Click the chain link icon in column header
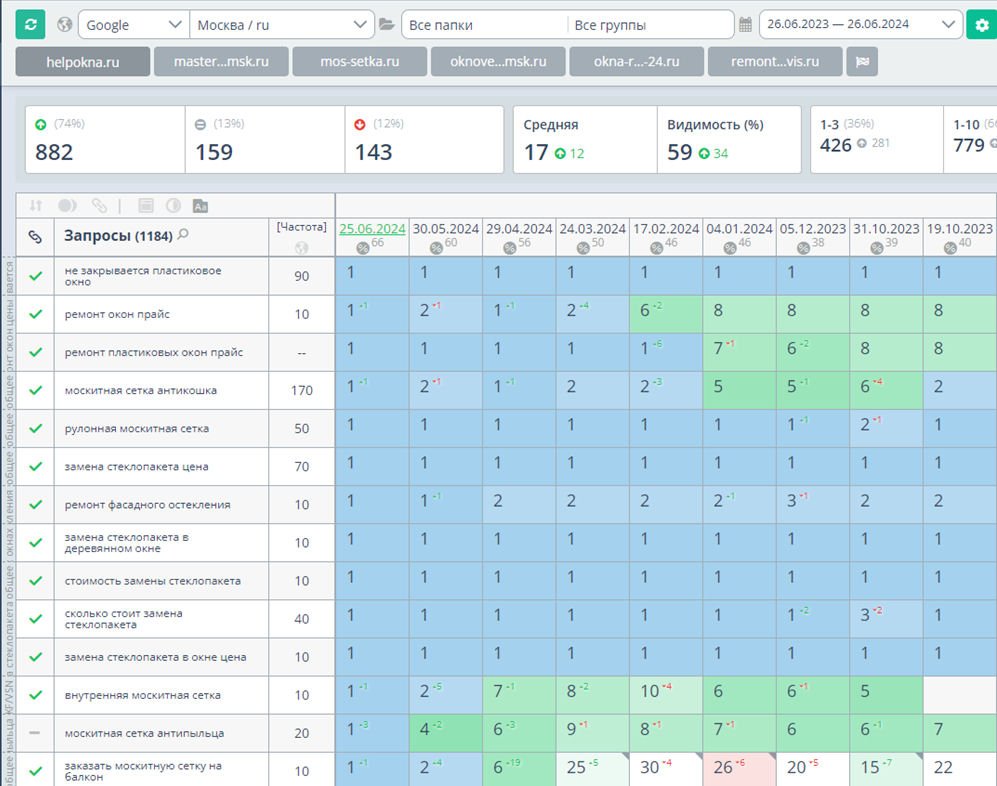This screenshot has width=997, height=786. (x=35, y=237)
